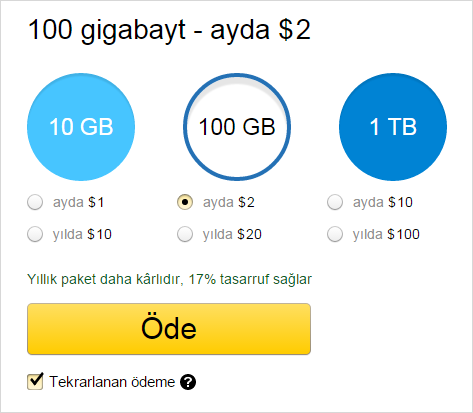The width and height of the screenshot is (473, 413).
Task: Click the "yılda $20" label text
Action: (x=232, y=234)
